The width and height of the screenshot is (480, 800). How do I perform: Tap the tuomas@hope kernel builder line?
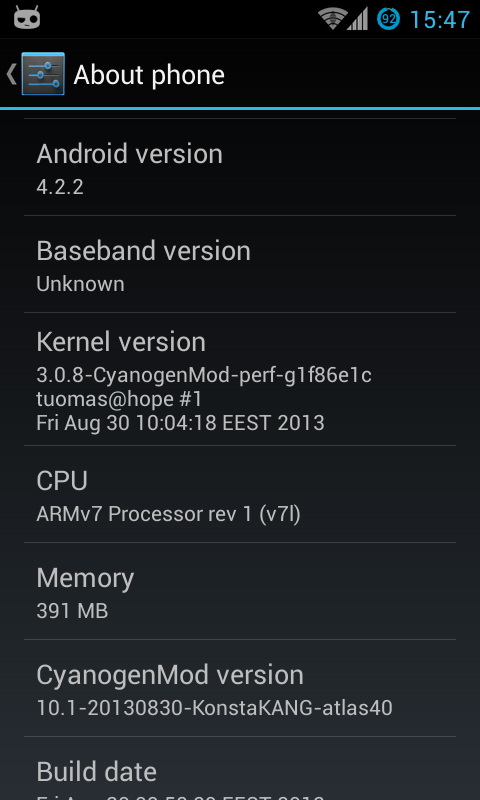pos(119,399)
